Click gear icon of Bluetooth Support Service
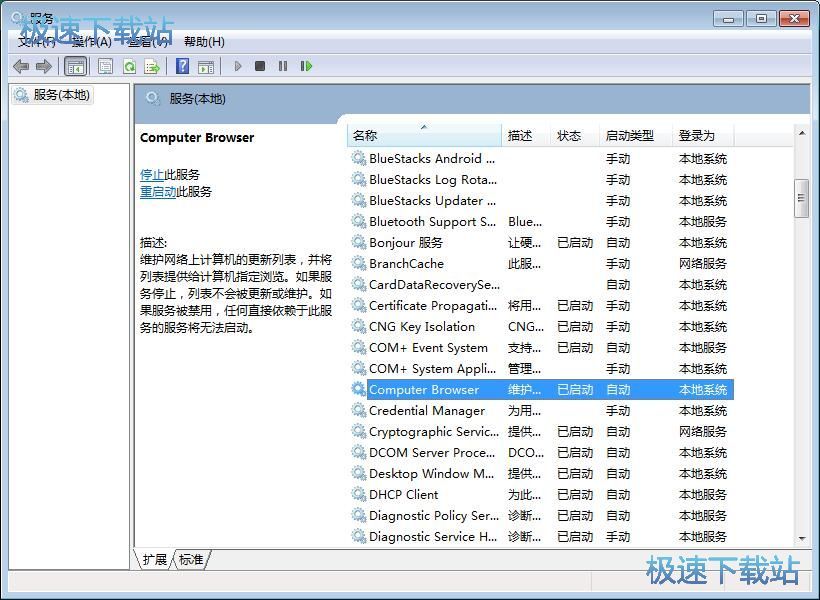Viewport: 820px width, 600px height. point(359,221)
